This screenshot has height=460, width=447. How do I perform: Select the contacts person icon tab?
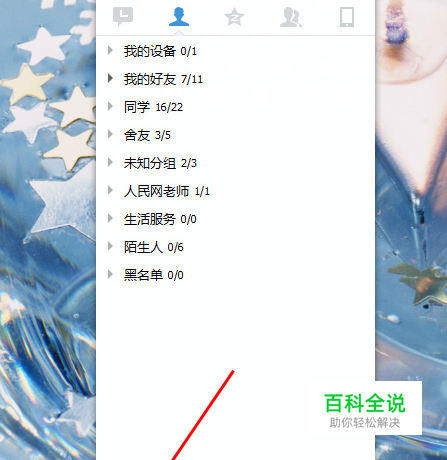tap(179, 16)
